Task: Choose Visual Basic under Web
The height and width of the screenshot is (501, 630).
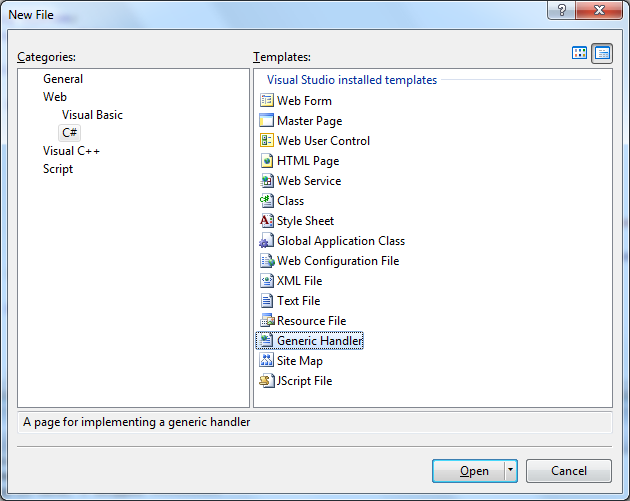Action: [92, 115]
